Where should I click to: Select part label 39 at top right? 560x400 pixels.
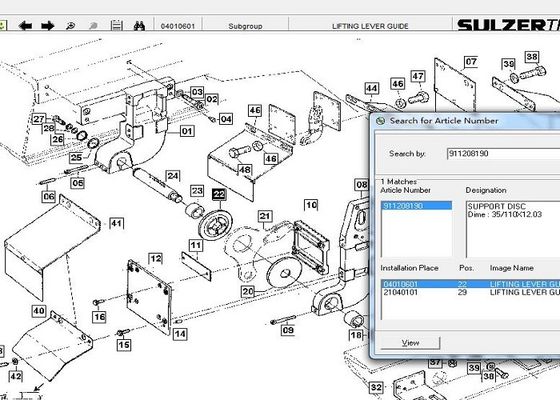(x=509, y=64)
